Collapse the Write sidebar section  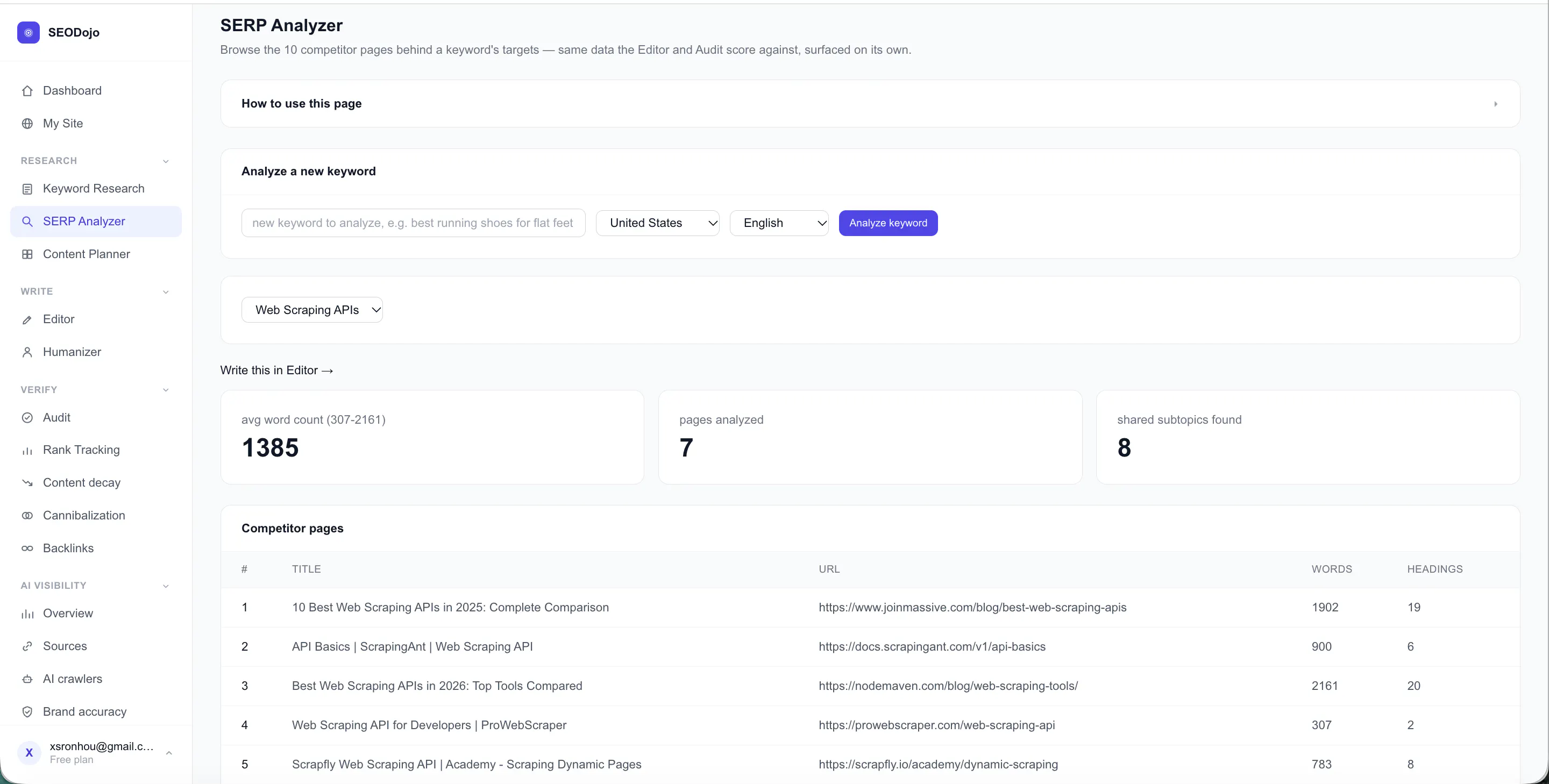tap(166, 291)
